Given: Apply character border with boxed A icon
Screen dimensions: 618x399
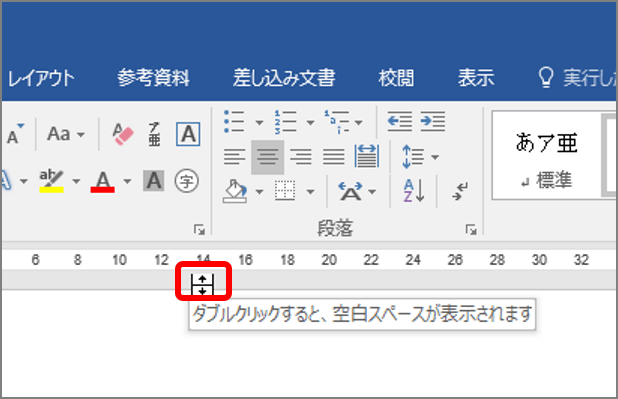Looking at the screenshot, I should [188, 134].
